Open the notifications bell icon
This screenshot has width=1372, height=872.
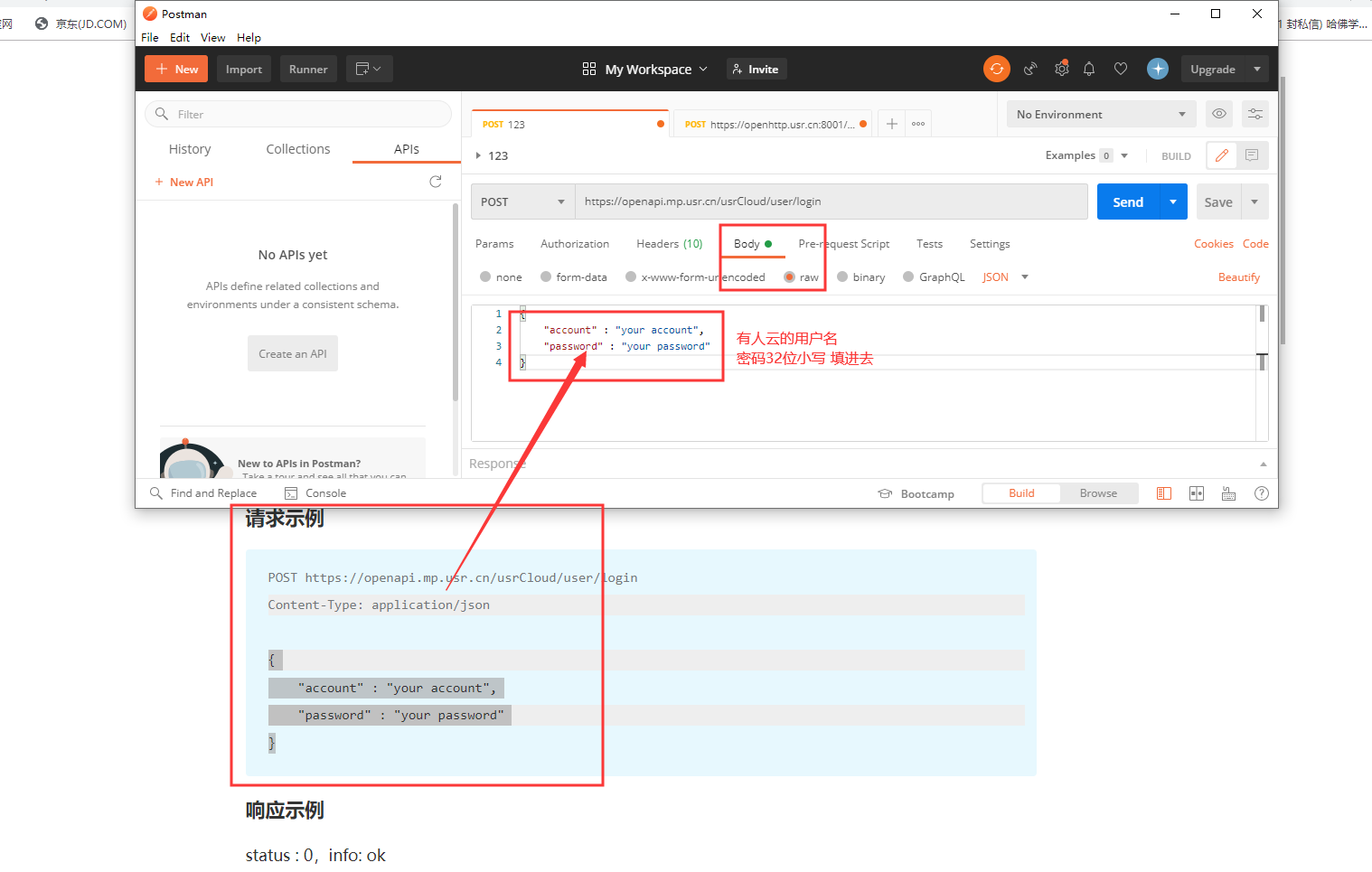point(1089,69)
